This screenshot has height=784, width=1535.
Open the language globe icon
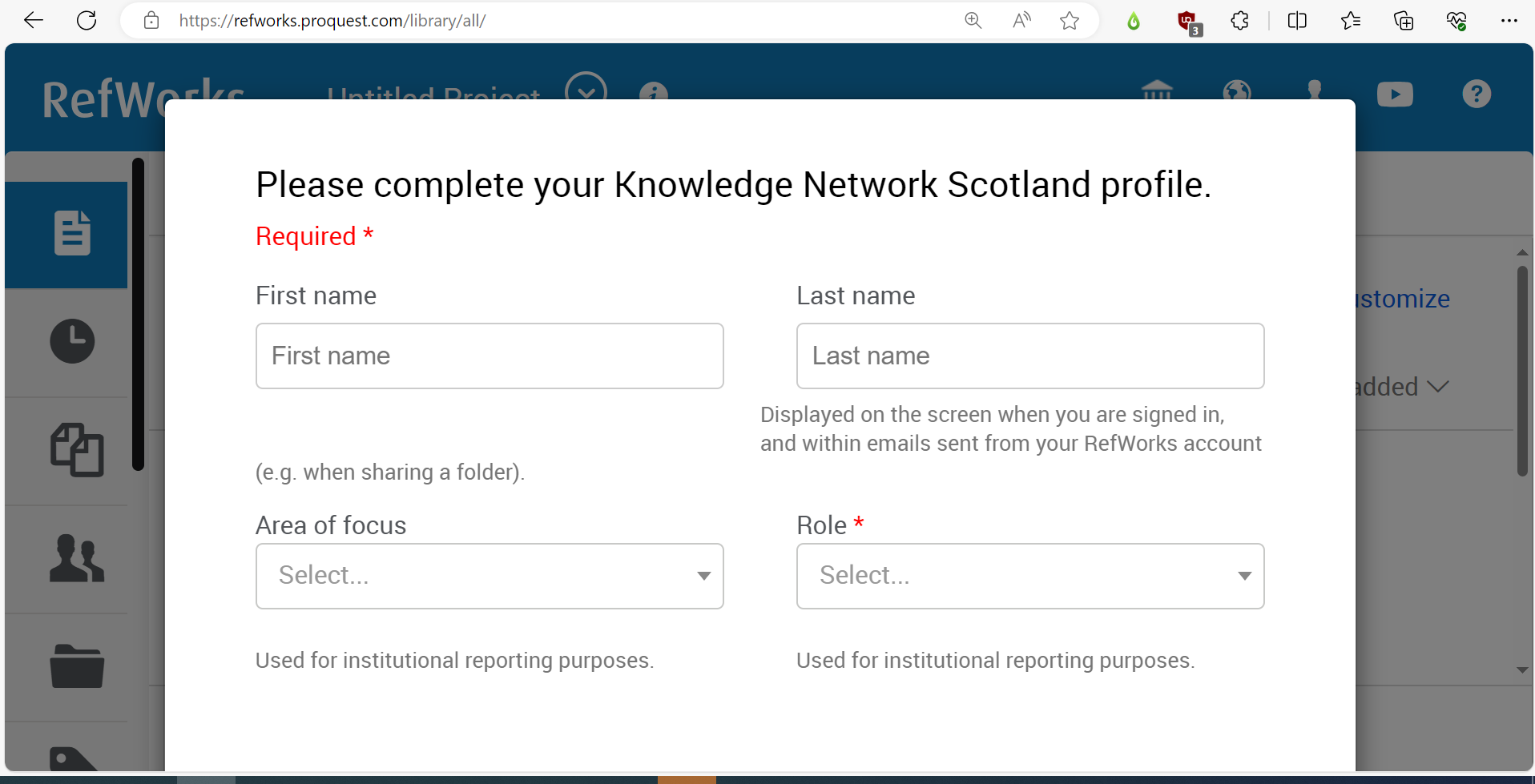tap(1237, 90)
